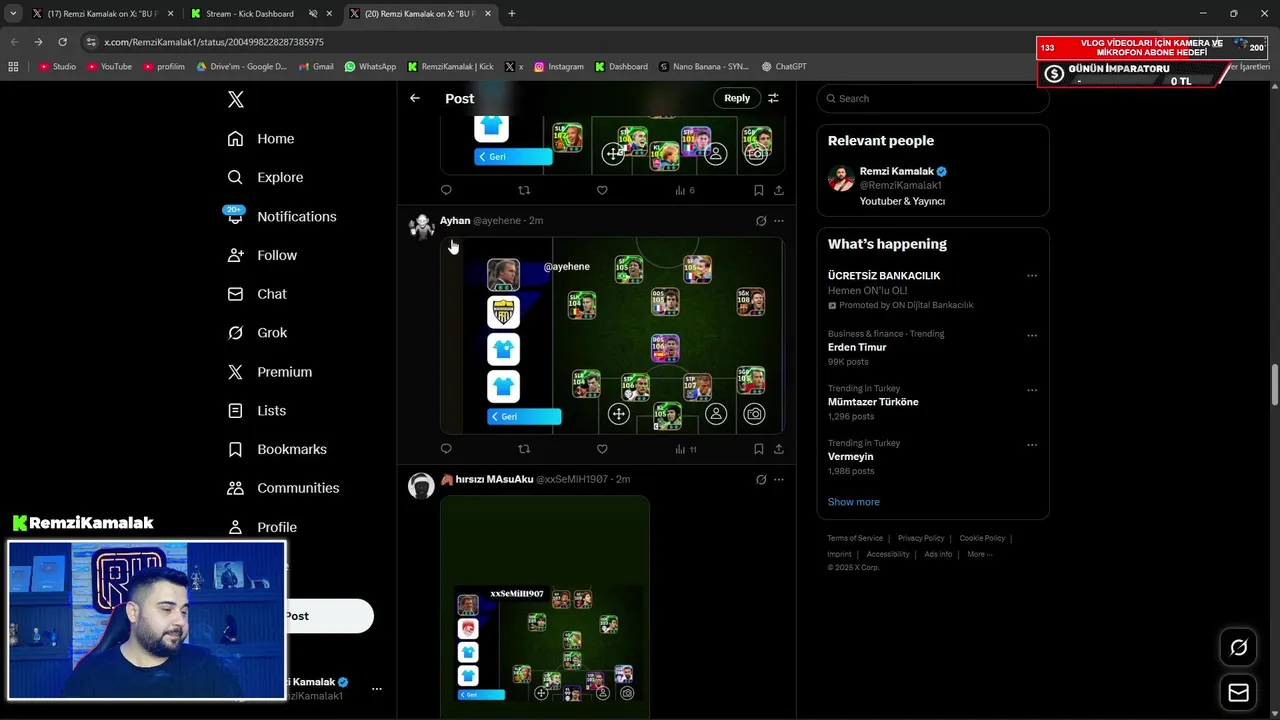1280x720 pixels.
Task: Open more options for ÜCRETSİZ BANKACILIK ad
Action: click(1032, 276)
